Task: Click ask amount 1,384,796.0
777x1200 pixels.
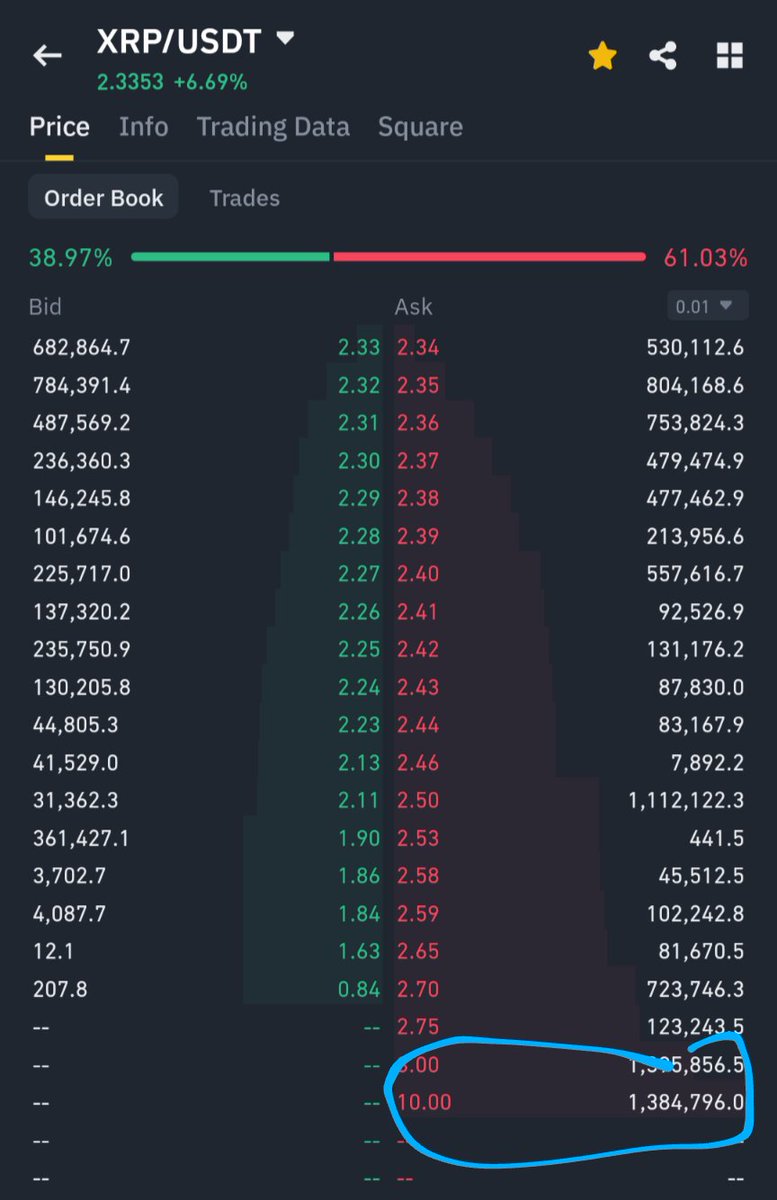Action: click(x=687, y=1102)
